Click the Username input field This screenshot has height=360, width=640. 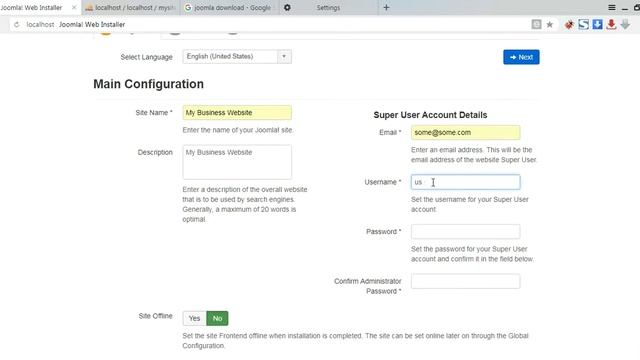pyautogui.click(x=466, y=182)
